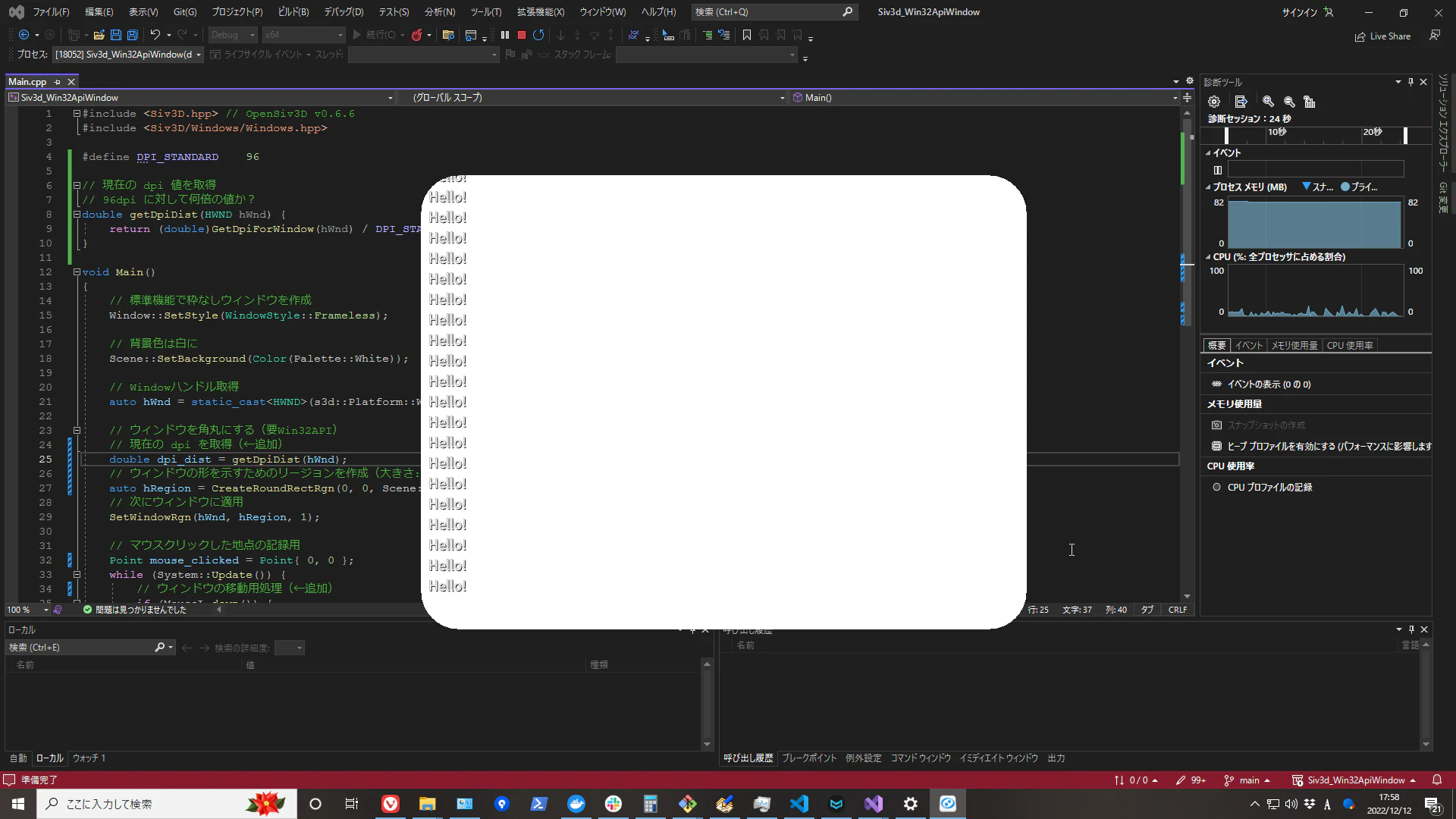Open the Debug menu
Screen dimensions: 1456x819
pos(344,12)
